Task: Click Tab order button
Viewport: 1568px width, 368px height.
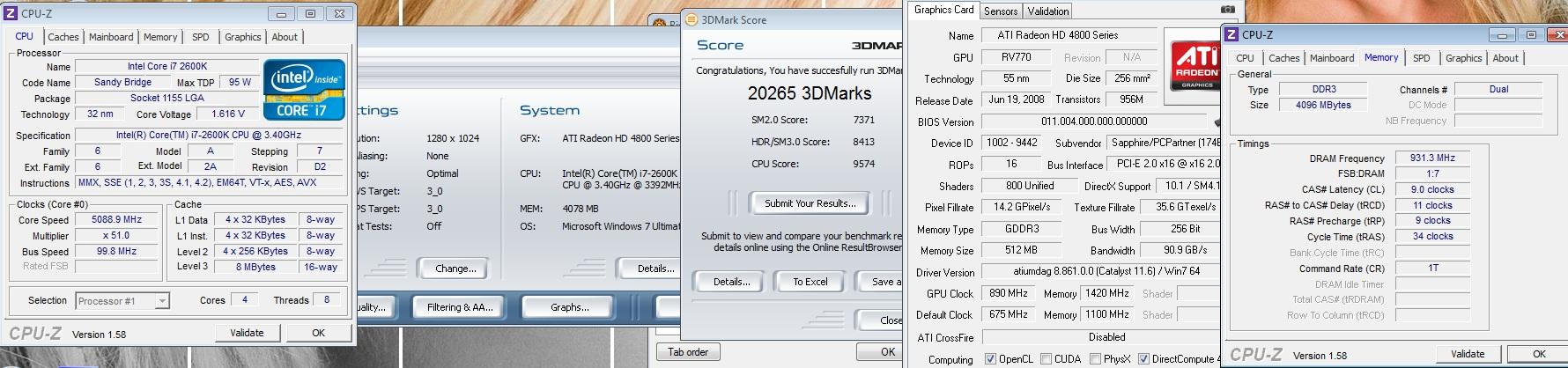Action: [688, 352]
